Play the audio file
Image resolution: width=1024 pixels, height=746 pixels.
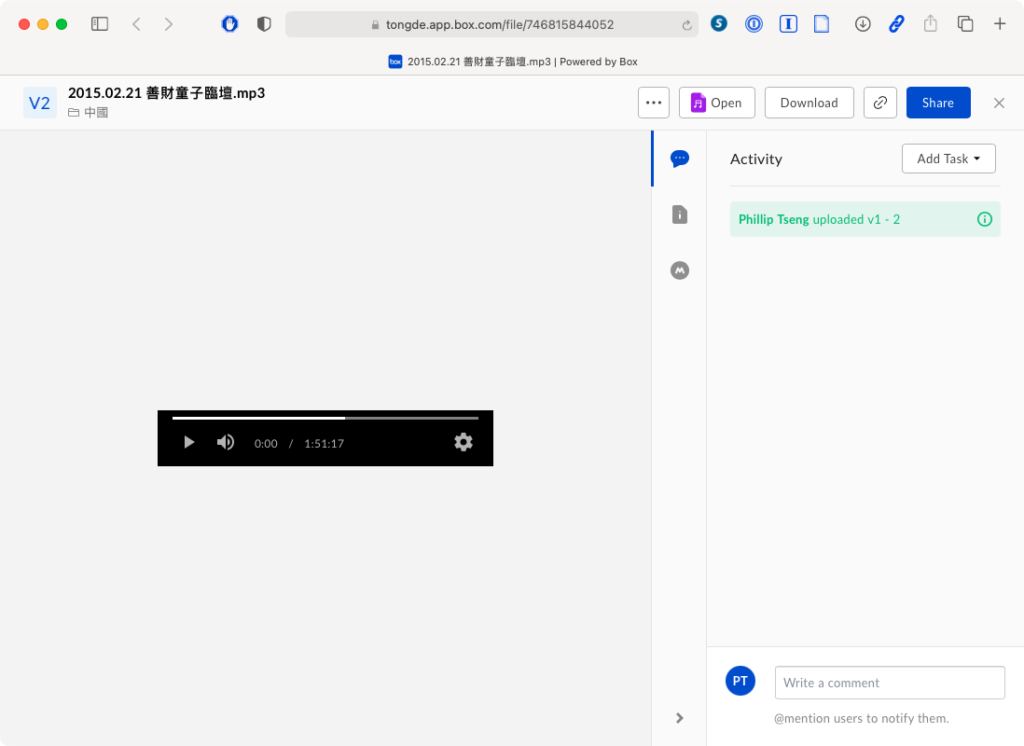point(189,442)
